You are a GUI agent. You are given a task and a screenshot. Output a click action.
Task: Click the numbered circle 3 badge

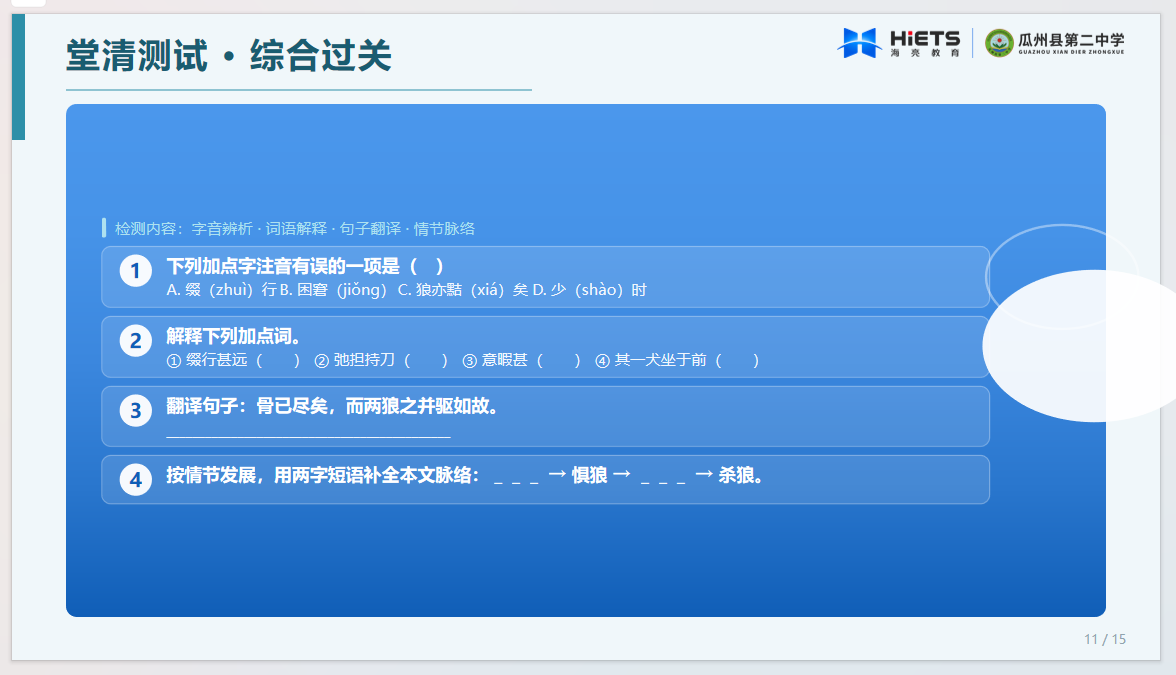pos(136,410)
